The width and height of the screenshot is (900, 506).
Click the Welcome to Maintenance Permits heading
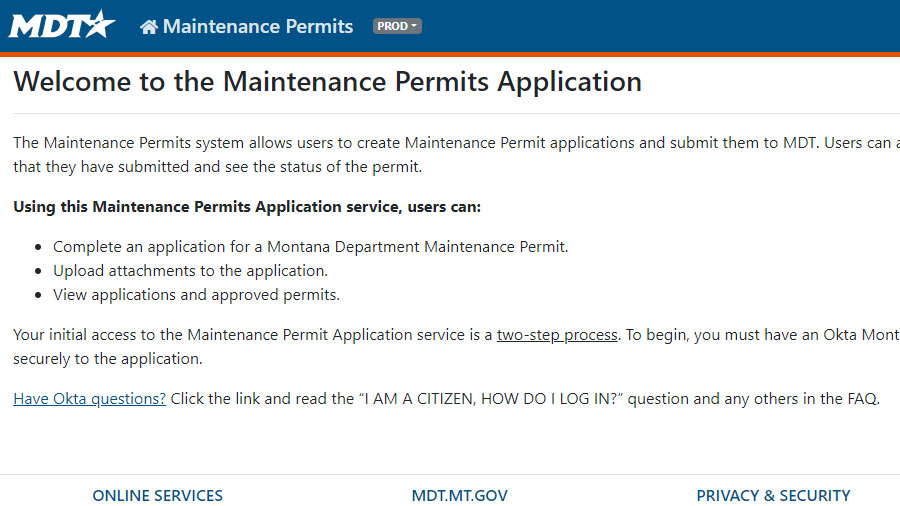[x=327, y=81]
